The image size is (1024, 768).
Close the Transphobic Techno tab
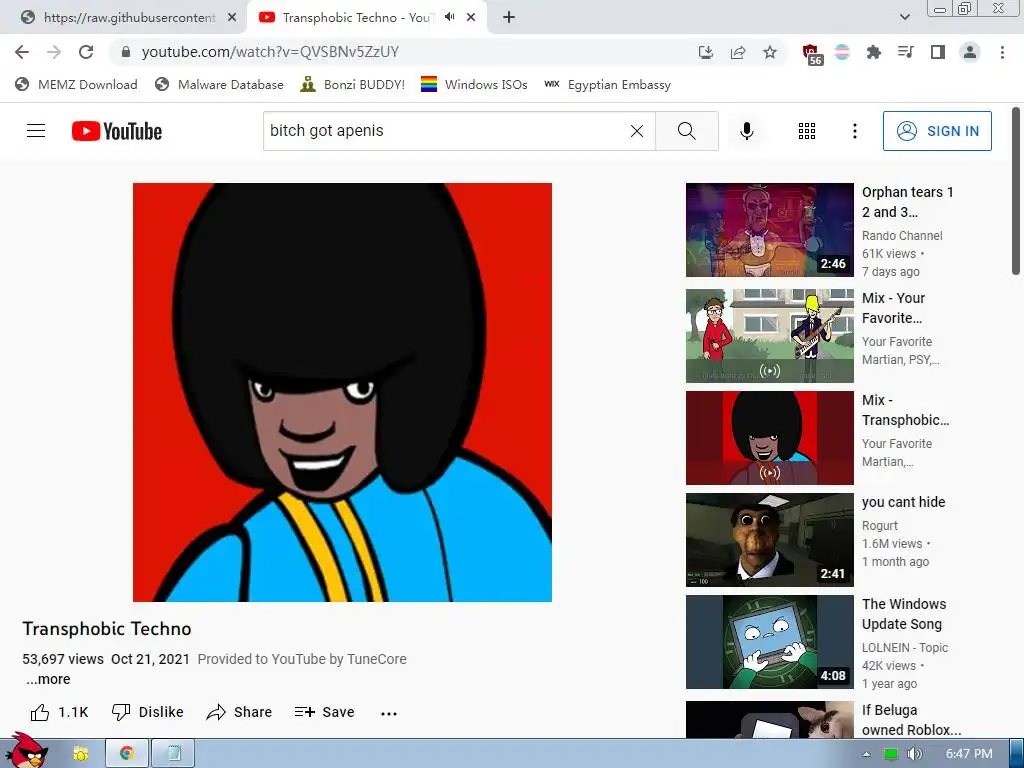coord(471,18)
